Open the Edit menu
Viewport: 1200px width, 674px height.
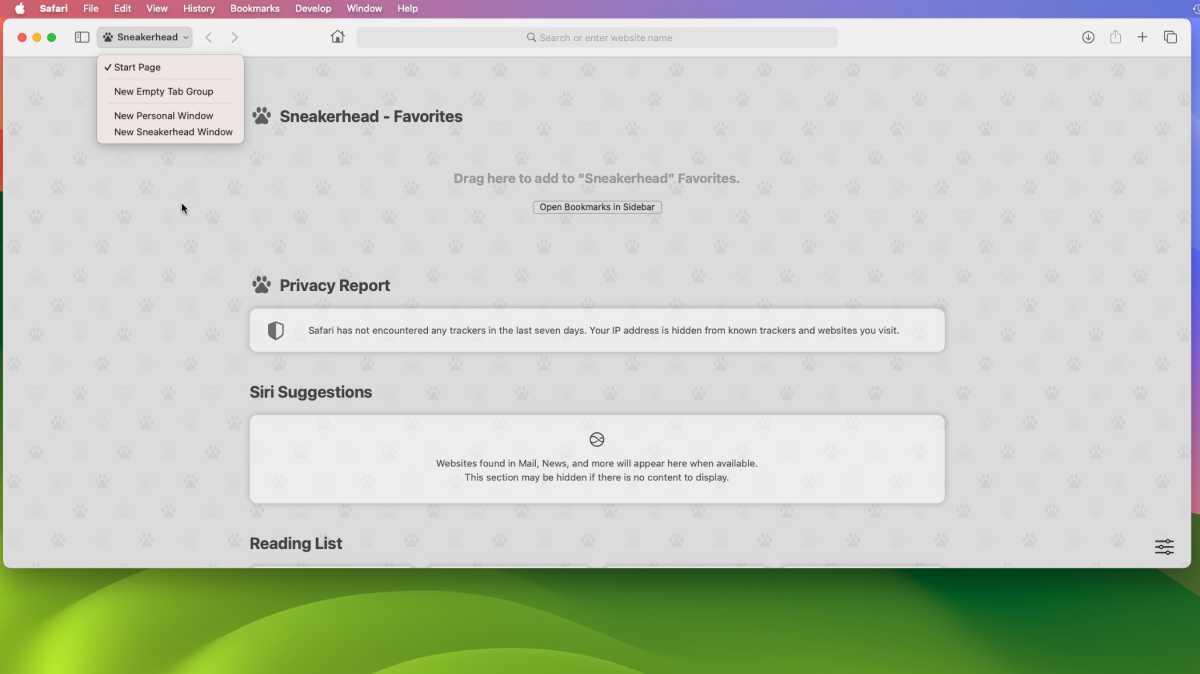(x=122, y=8)
